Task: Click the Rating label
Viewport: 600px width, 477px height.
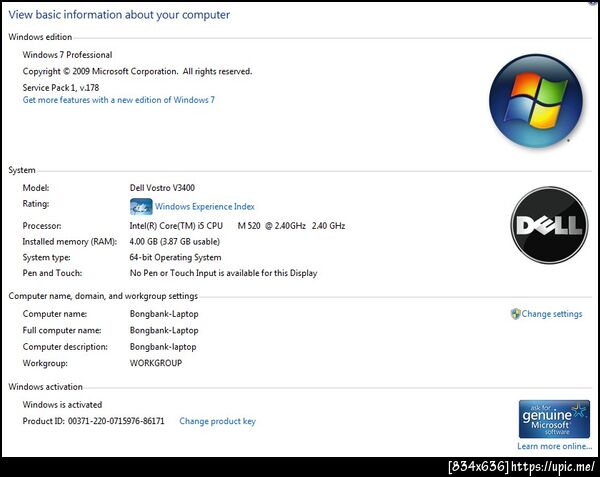Action: (36, 204)
